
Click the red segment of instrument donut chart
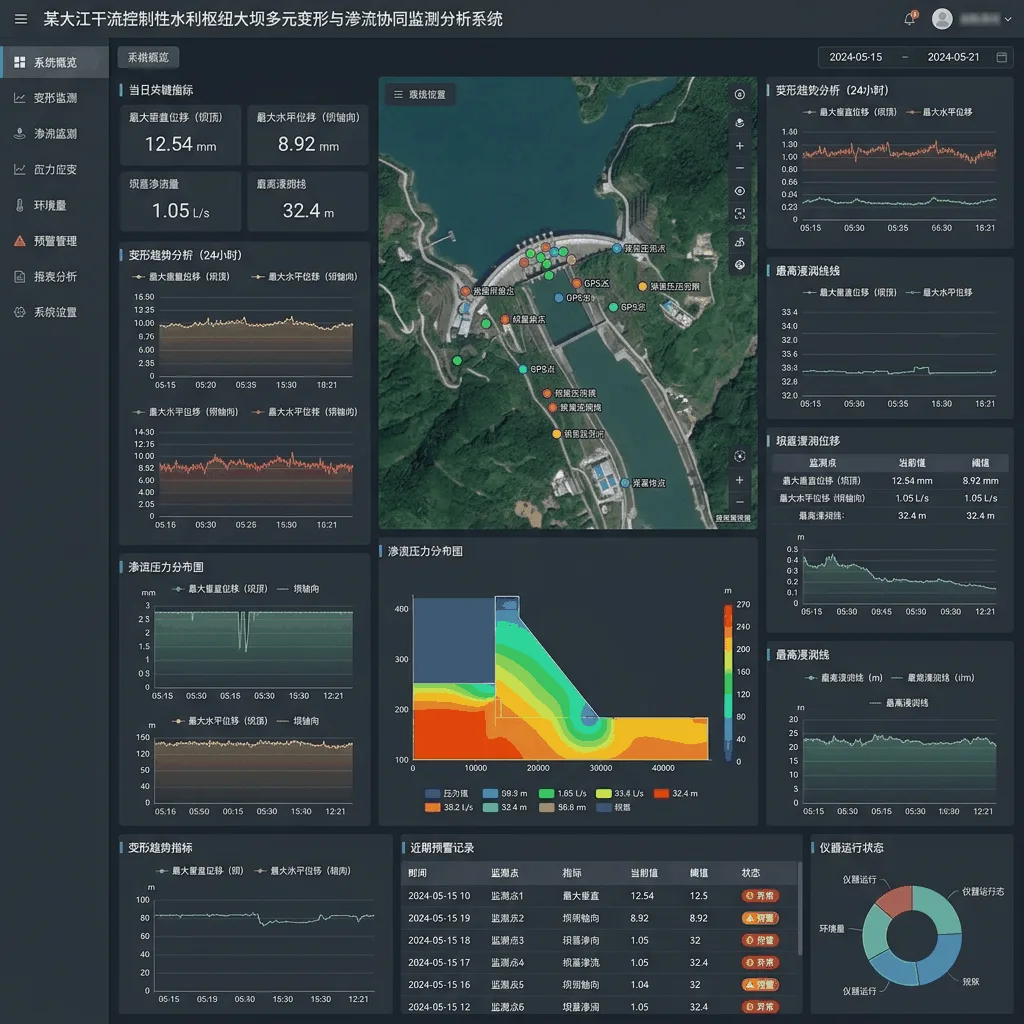point(896,900)
